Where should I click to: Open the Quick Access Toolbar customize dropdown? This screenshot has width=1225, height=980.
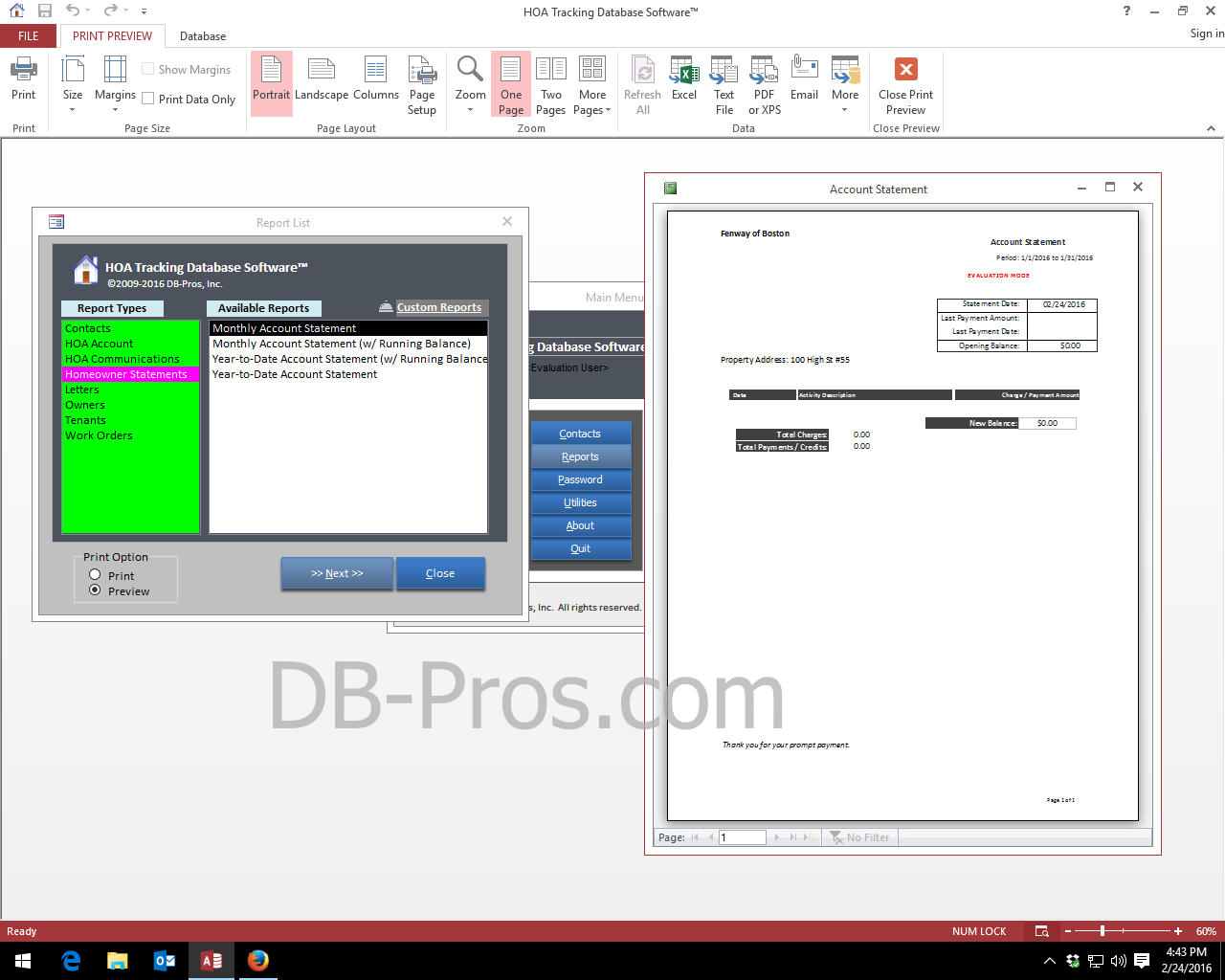[144, 11]
